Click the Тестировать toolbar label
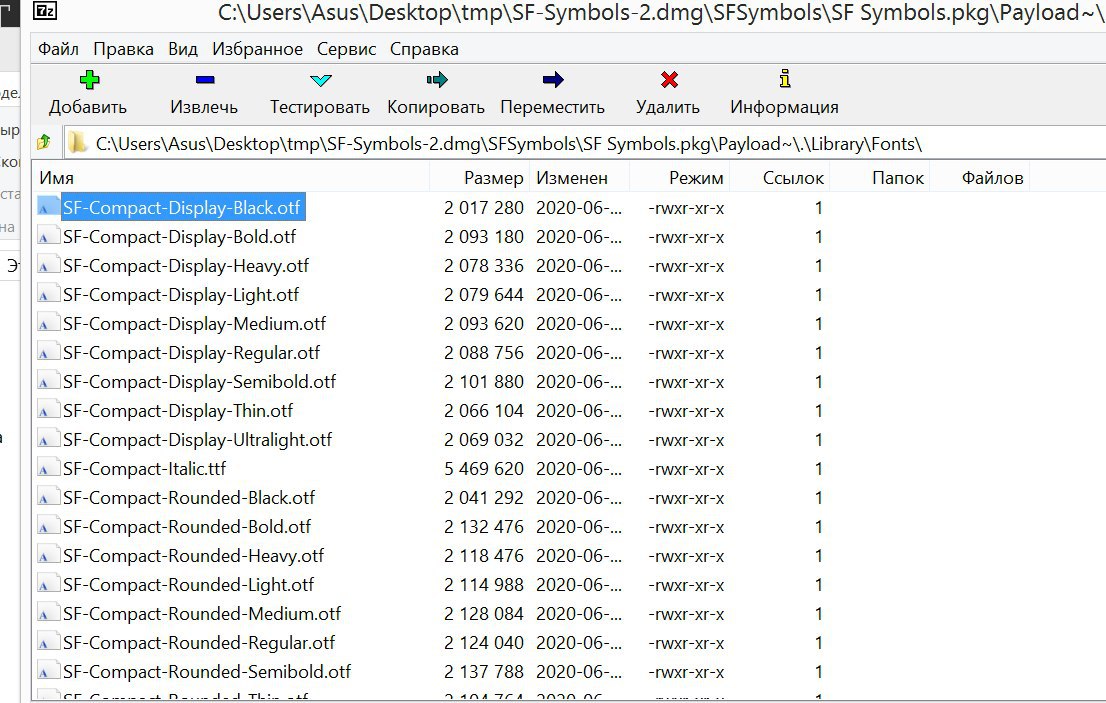Viewport: 1106px width, 703px height. [x=320, y=107]
